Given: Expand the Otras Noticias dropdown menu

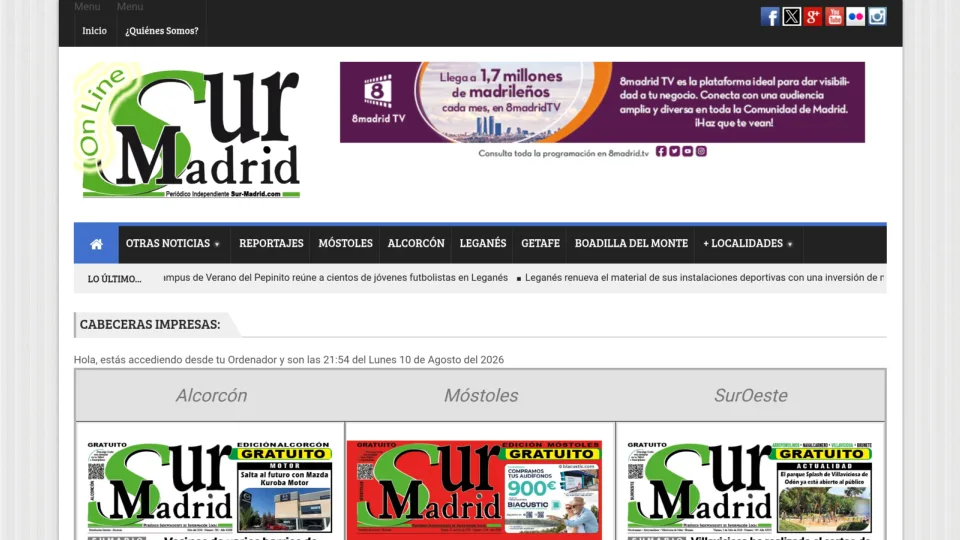Looking at the screenshot, I should (x=173, y=244).
